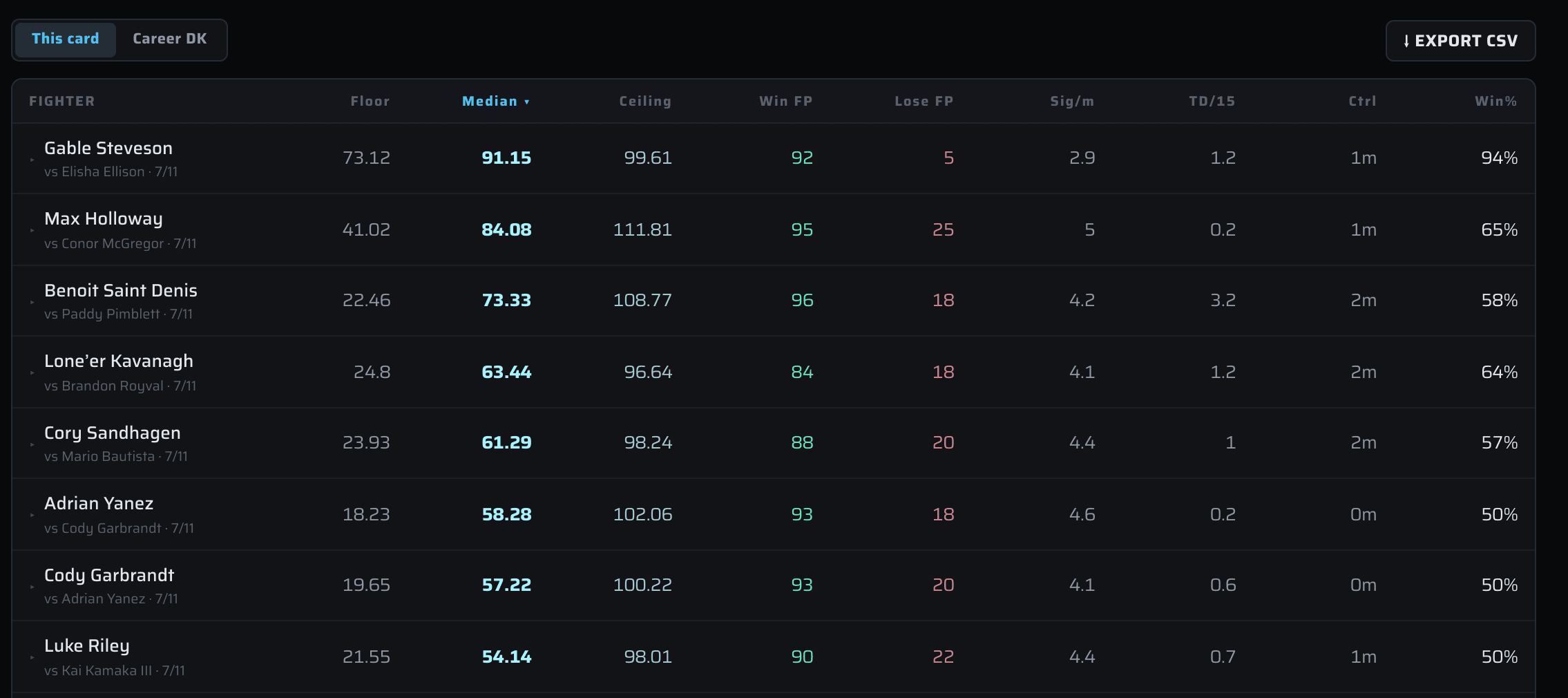Click the median value 91.15
This screenshot has height=698, width=1568.
pos(506,158)
